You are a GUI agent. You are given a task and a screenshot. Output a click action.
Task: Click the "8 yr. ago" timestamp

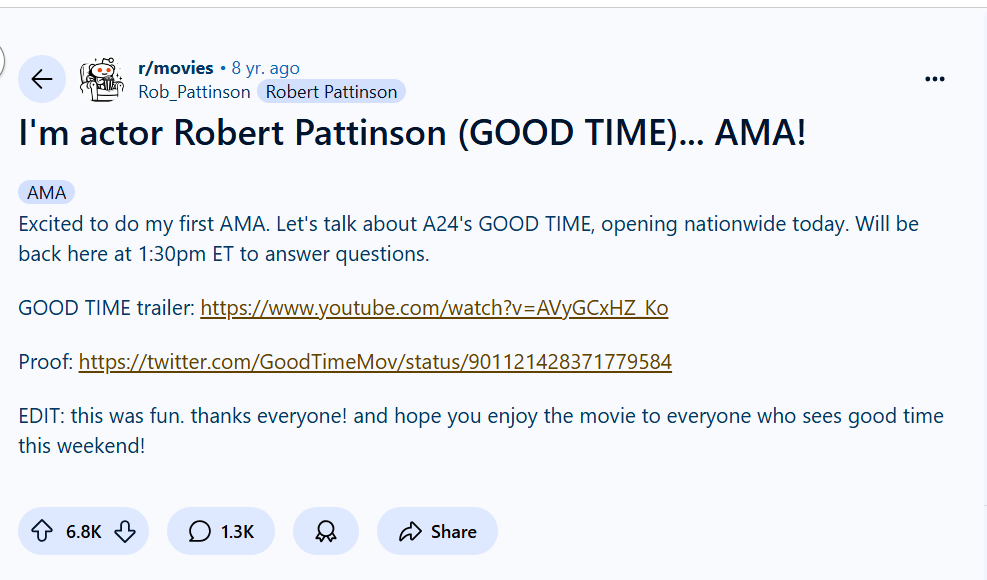point(265,68)
